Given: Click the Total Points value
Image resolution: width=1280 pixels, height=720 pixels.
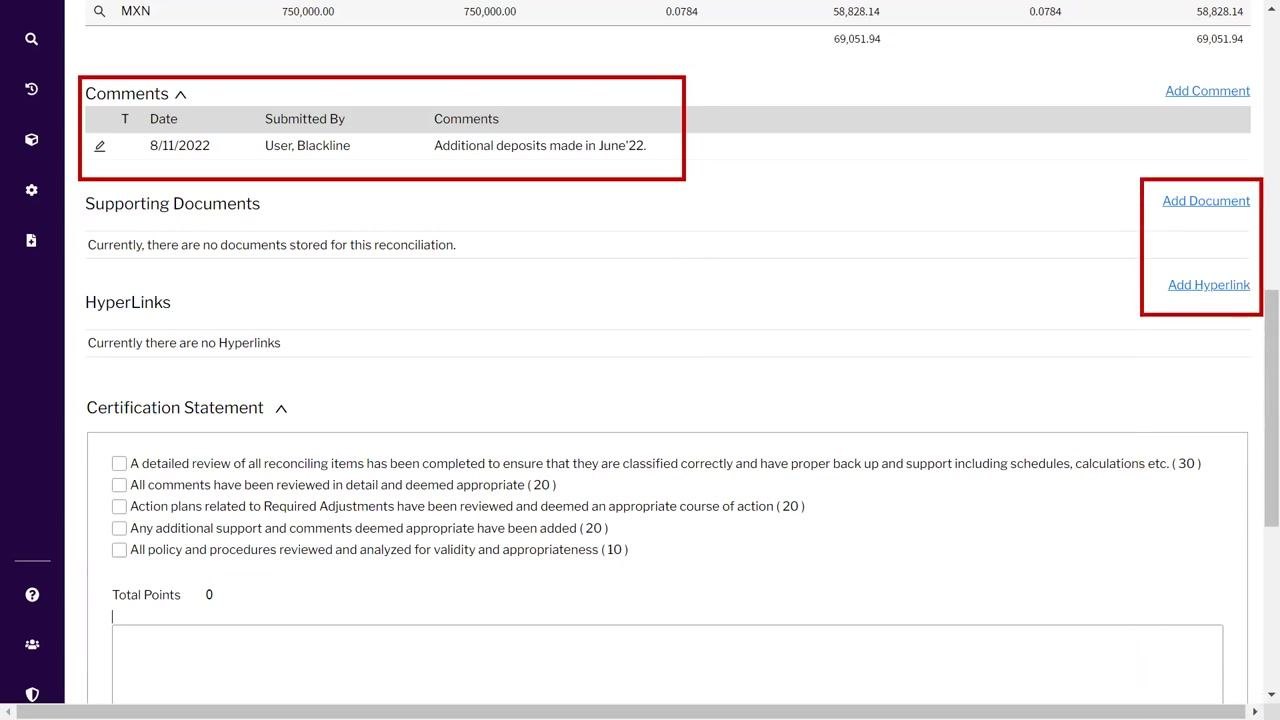Looking at the screenshot, I should click(209, 595).
